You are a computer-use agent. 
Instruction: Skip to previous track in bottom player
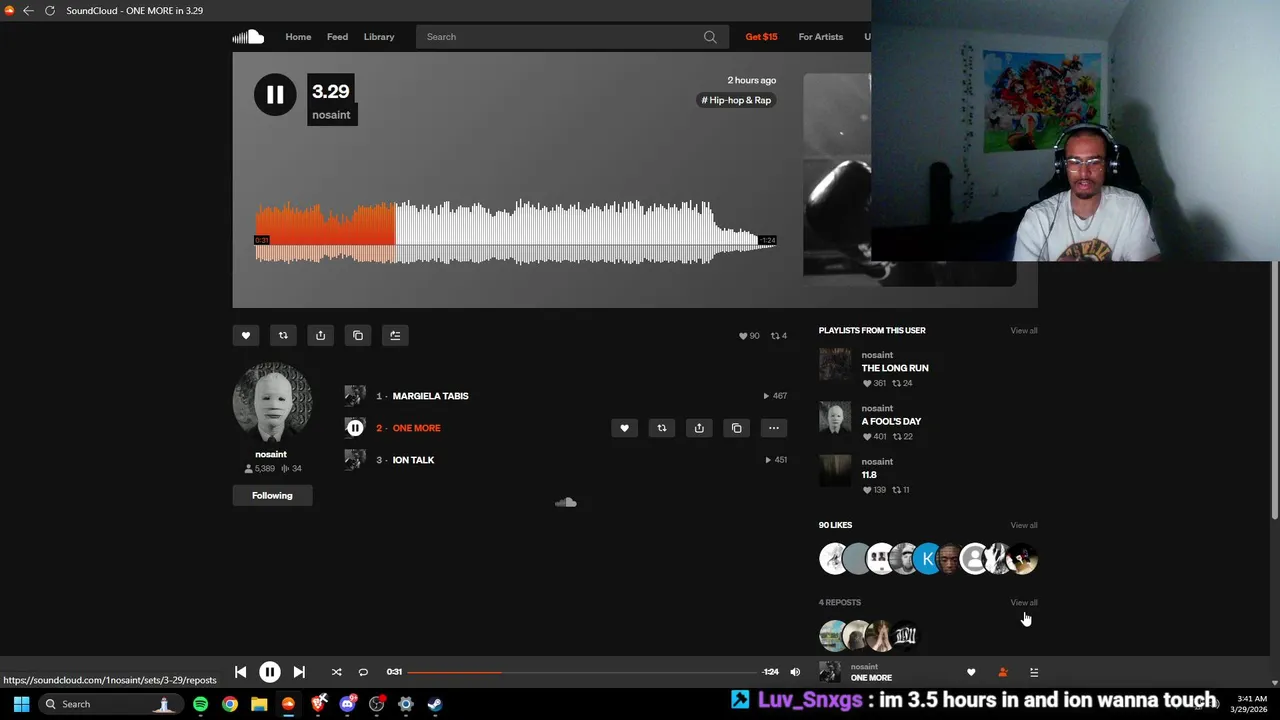point(240,672)
